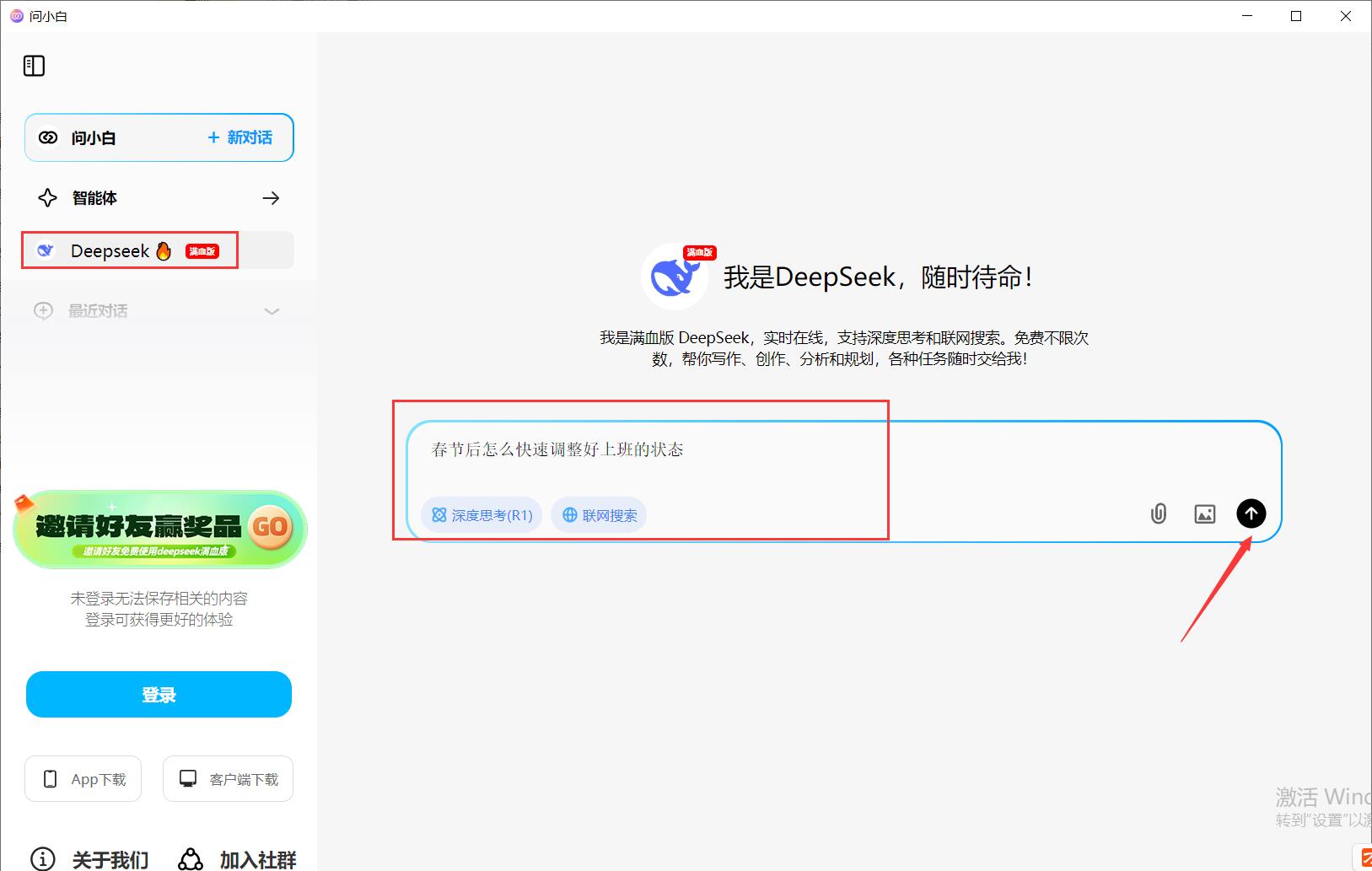Collapse the 最近对话 section chevron
Viewport: 1372px width, 871px height.
click(272, 311)
